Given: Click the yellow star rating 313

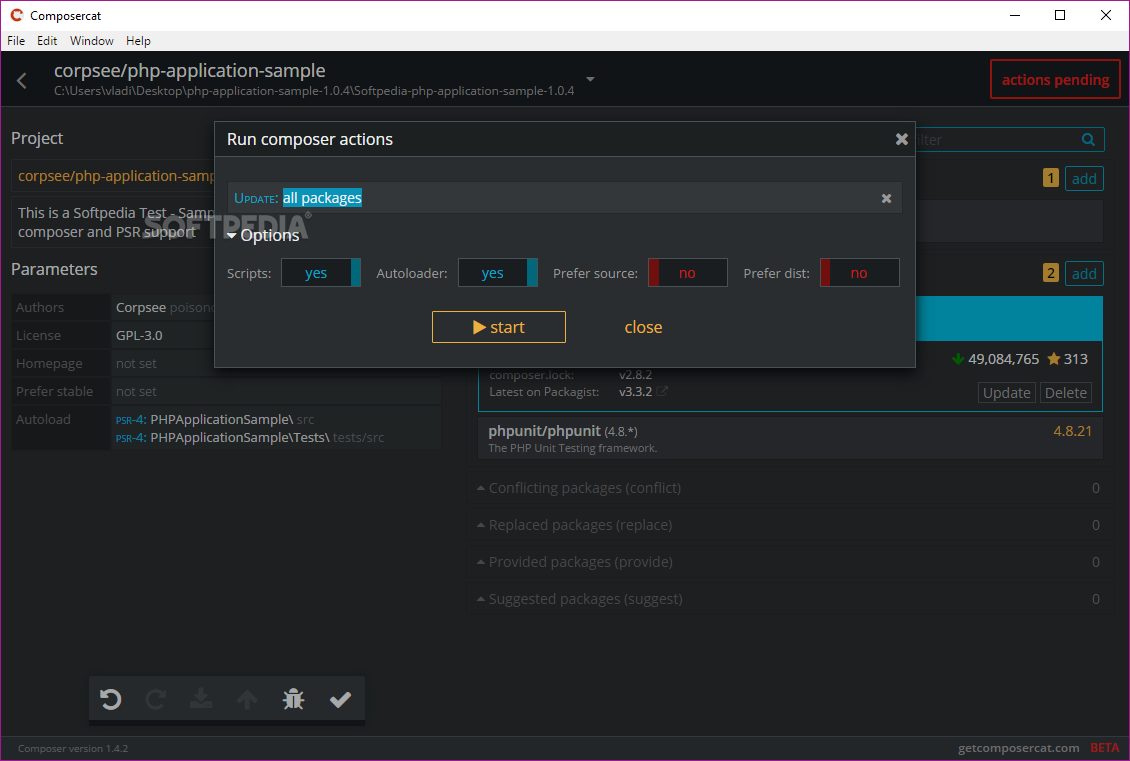Looking at the screenshot, I should (1067, 359).
